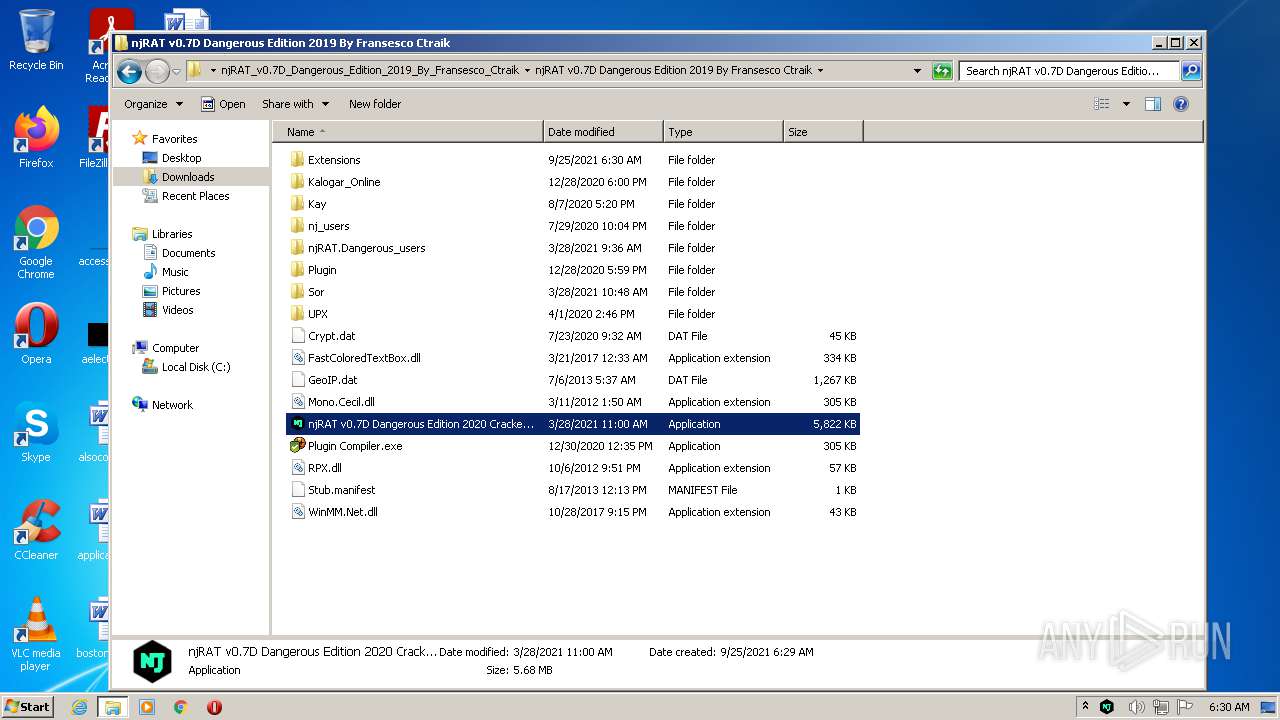Screen dimensions: 1280x720
Task: Open VLC media player desktop shortcut
Action: 36,634
